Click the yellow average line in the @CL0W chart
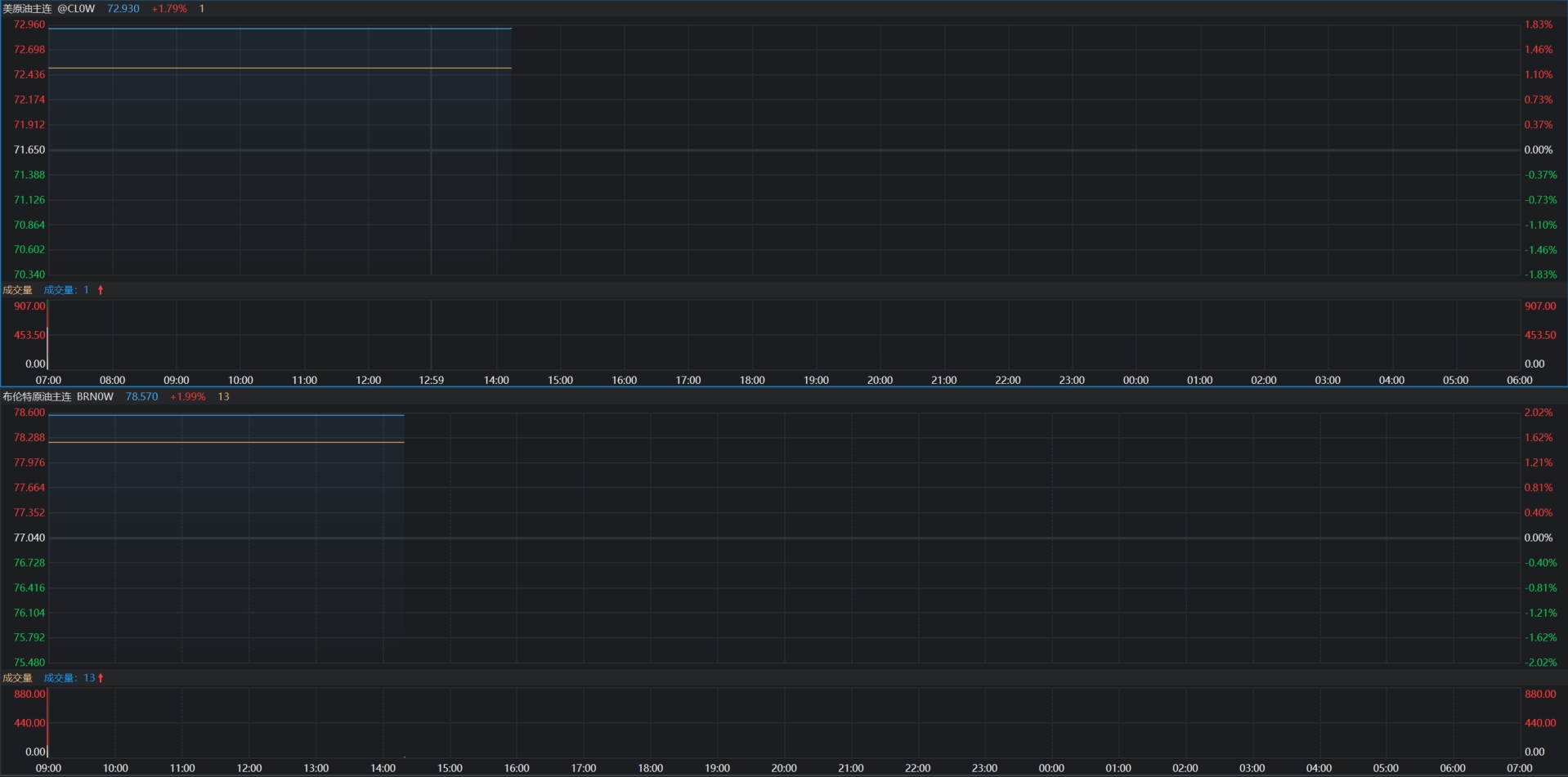 280,68
